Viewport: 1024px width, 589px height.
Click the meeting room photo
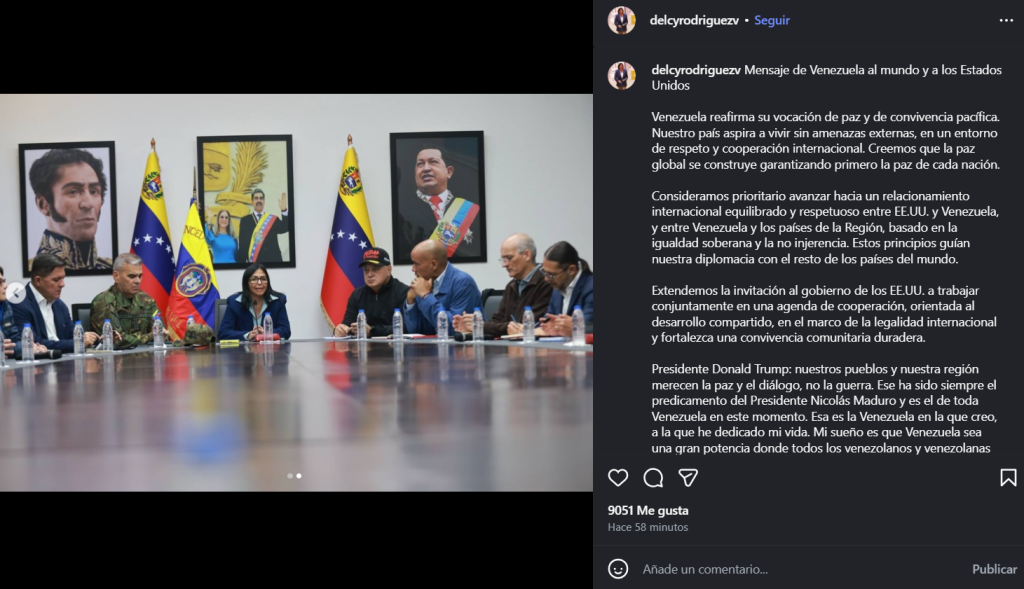coord(296,293)
